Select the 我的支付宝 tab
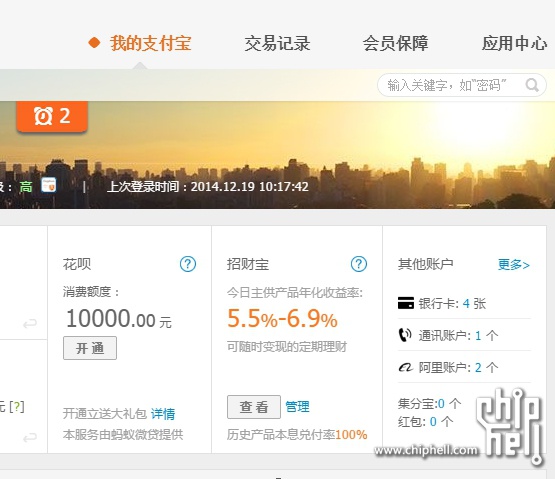This screenshot has height=479, width=555. (x=150, y=43)
